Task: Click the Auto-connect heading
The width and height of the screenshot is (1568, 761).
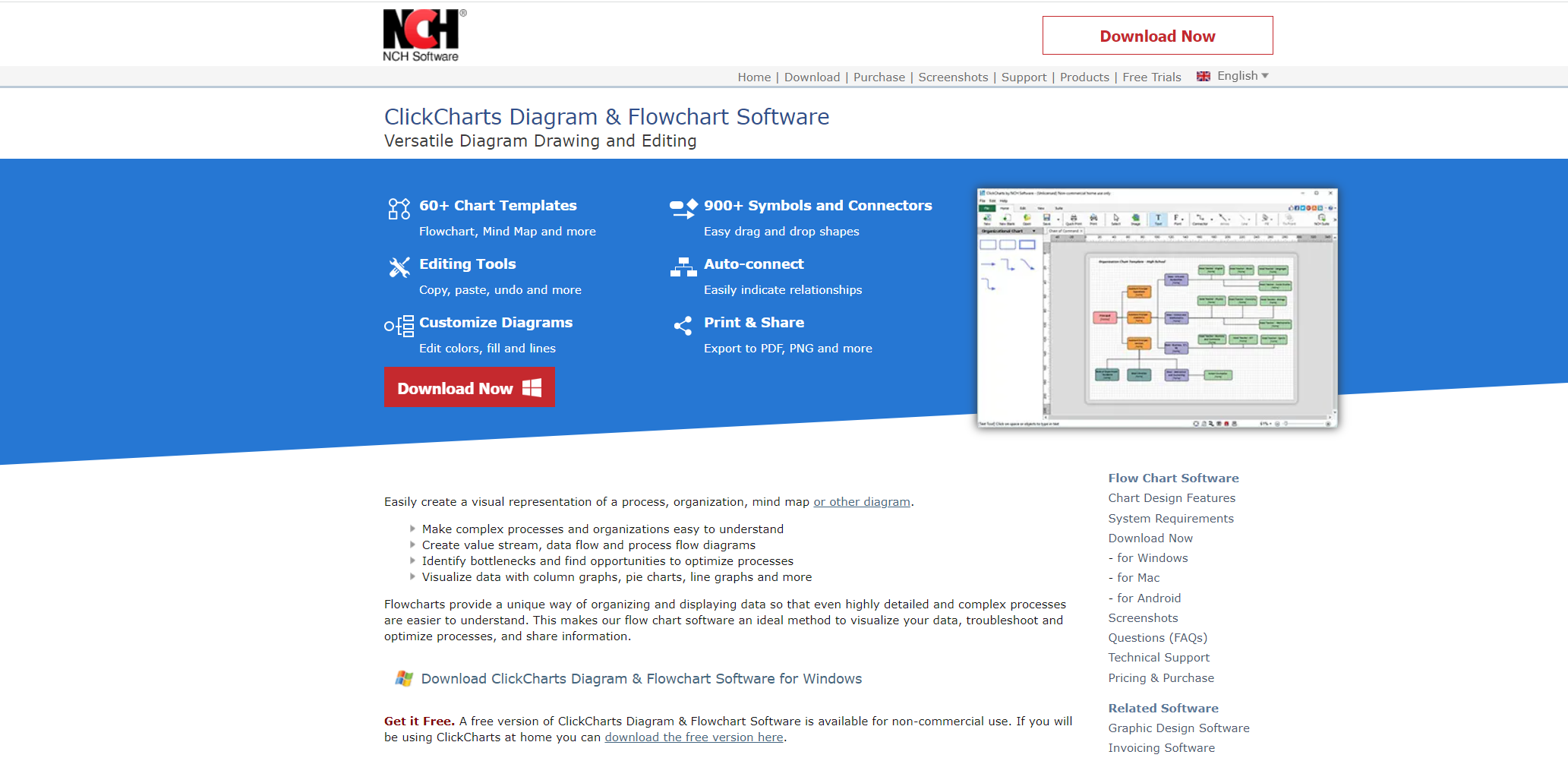Action: pyautogui.click(x=754, y=264)
